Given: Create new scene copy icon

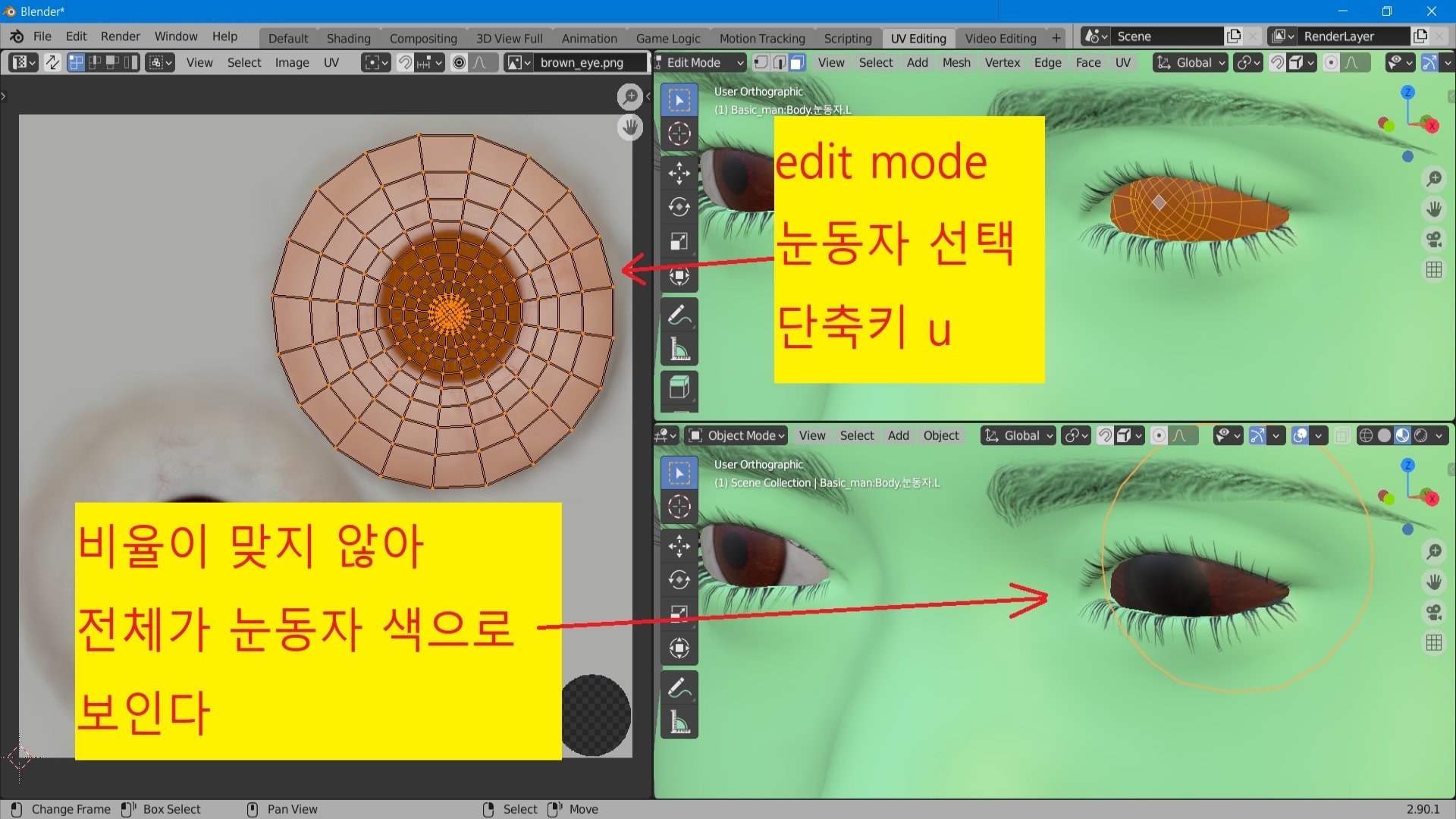Looking at the screenshot, I should click(1234, 36).
